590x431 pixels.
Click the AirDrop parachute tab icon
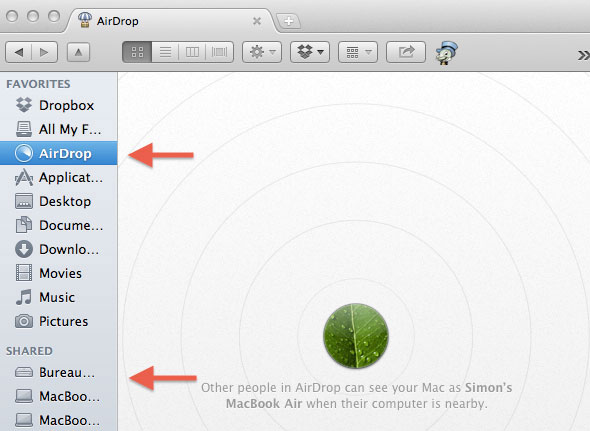85,20
